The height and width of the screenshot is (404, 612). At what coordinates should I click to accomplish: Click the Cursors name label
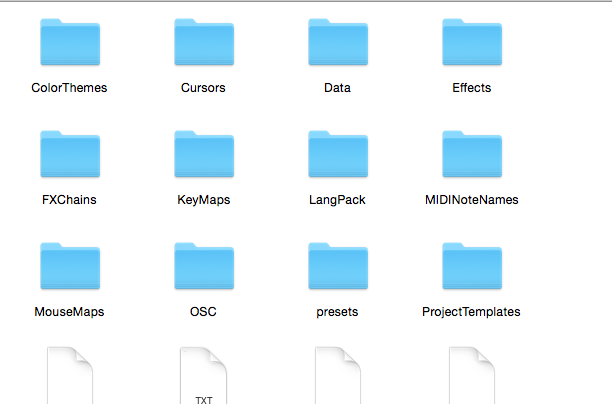(203, 88)
